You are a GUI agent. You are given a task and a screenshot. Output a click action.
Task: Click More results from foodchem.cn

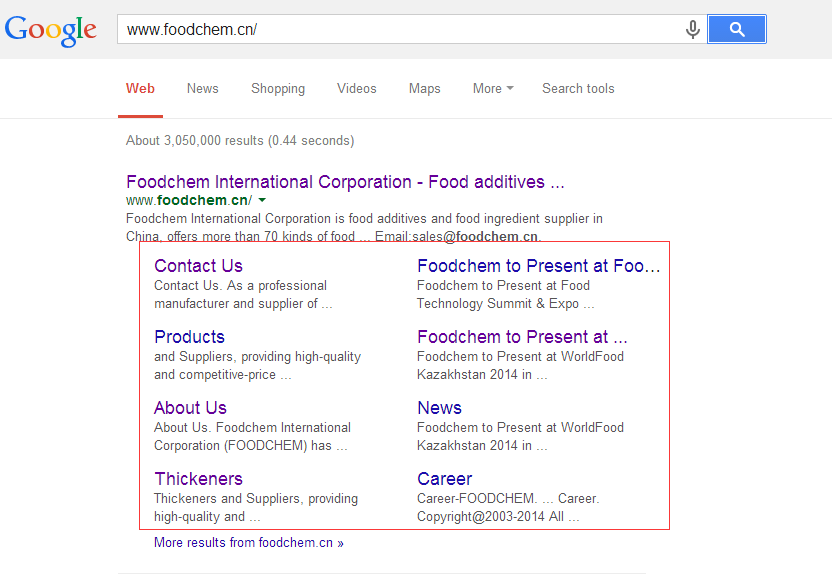pos(249,543)
